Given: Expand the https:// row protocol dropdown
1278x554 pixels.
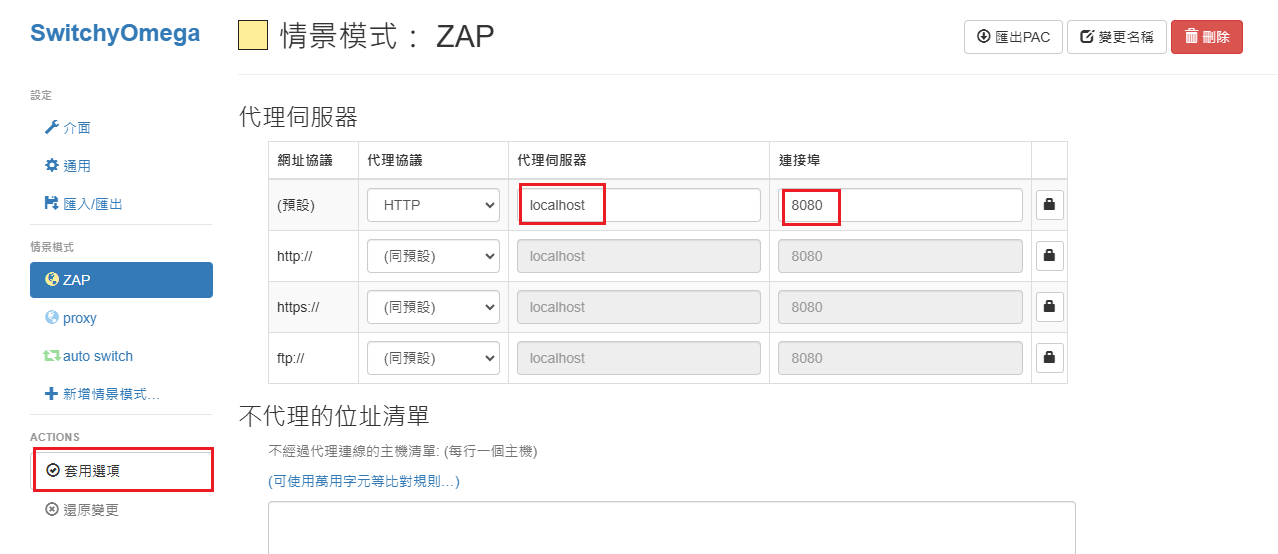Looking at the screenshot, I should click(x=433, y=307).
